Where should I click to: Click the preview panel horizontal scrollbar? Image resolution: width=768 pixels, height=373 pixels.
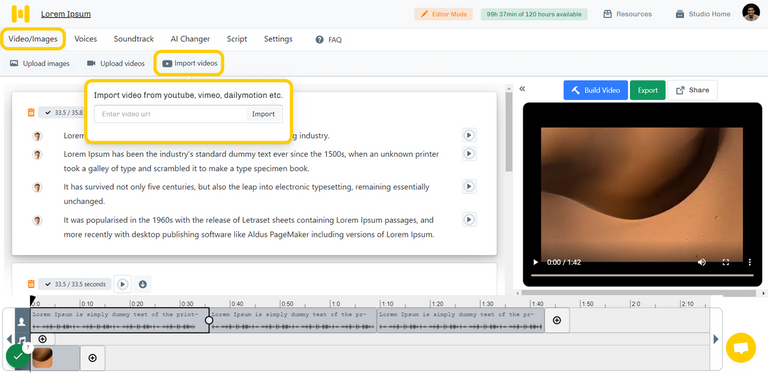(x=640, y=293)
